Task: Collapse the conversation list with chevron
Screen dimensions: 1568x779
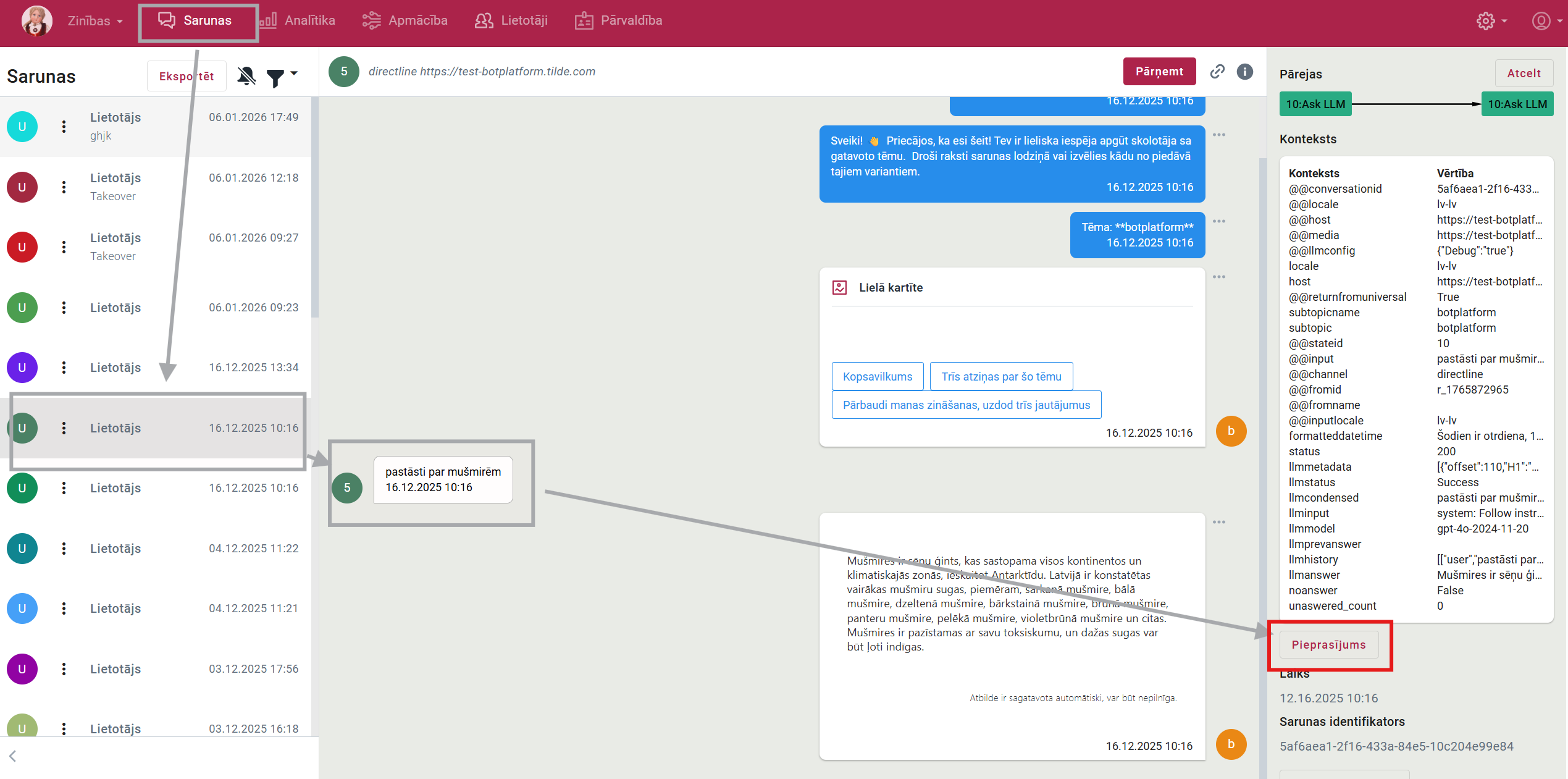Action: 12,756
